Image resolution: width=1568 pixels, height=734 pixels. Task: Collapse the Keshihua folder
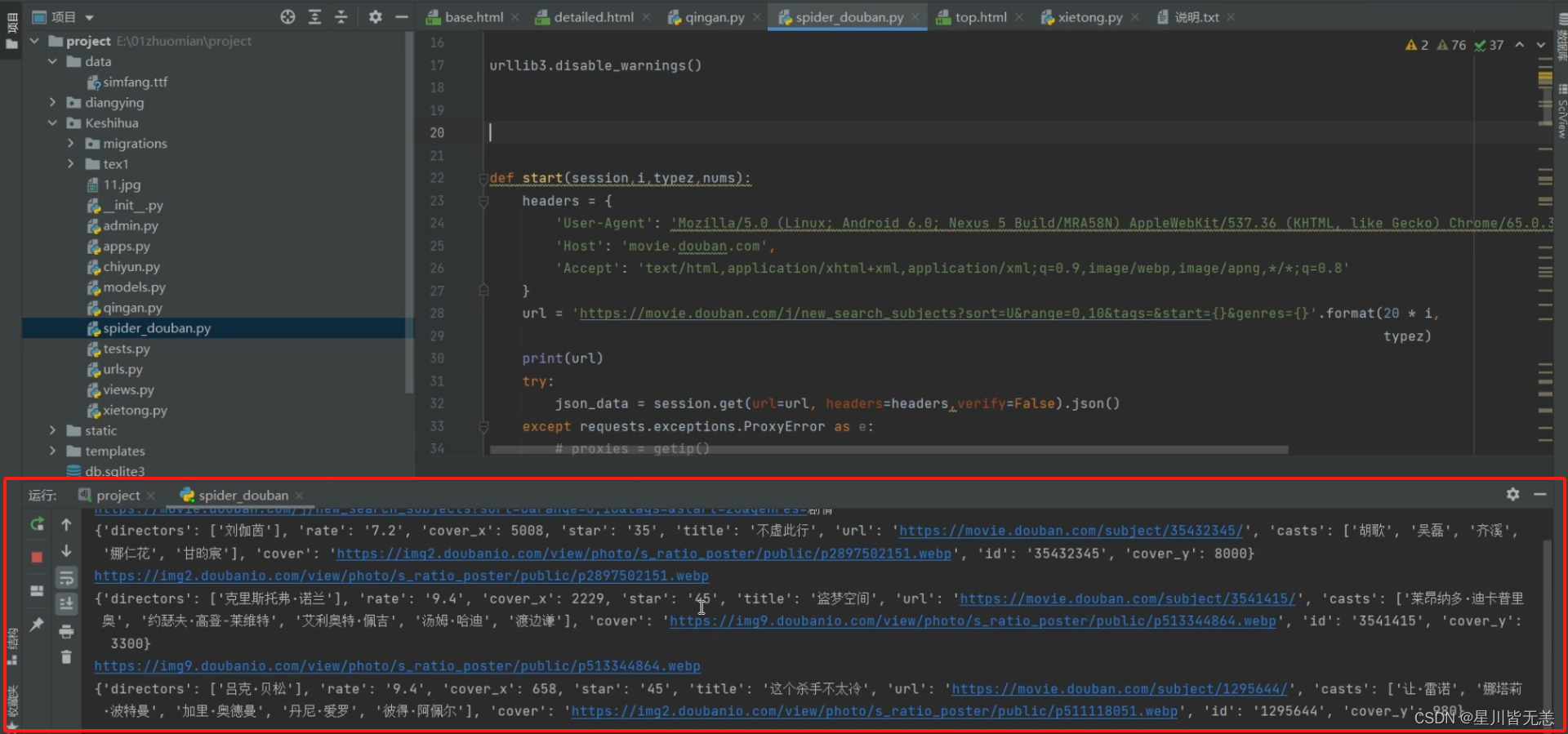(x=52, y=123)
